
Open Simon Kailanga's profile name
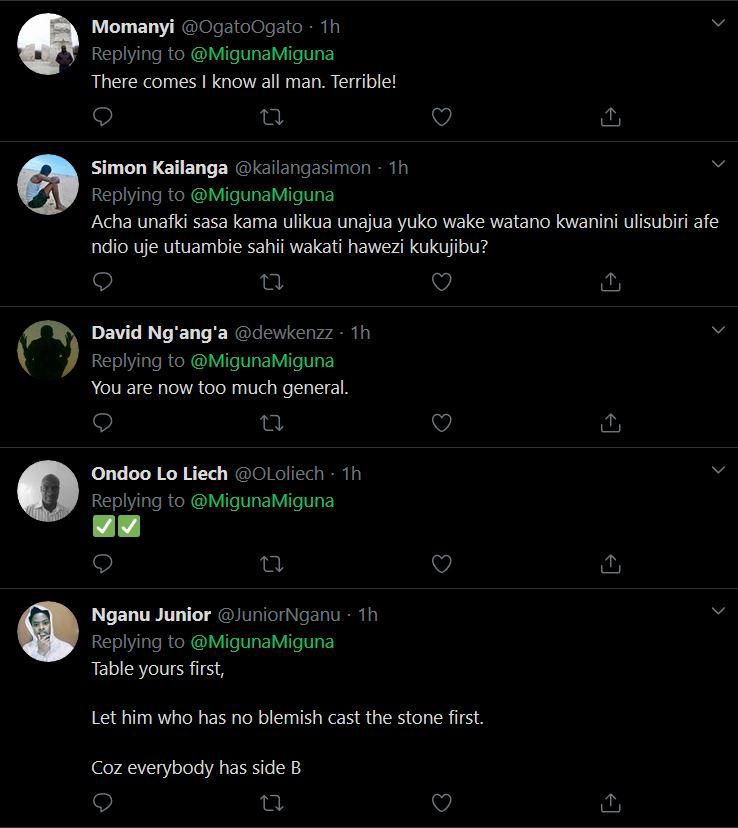coord(159,168)
